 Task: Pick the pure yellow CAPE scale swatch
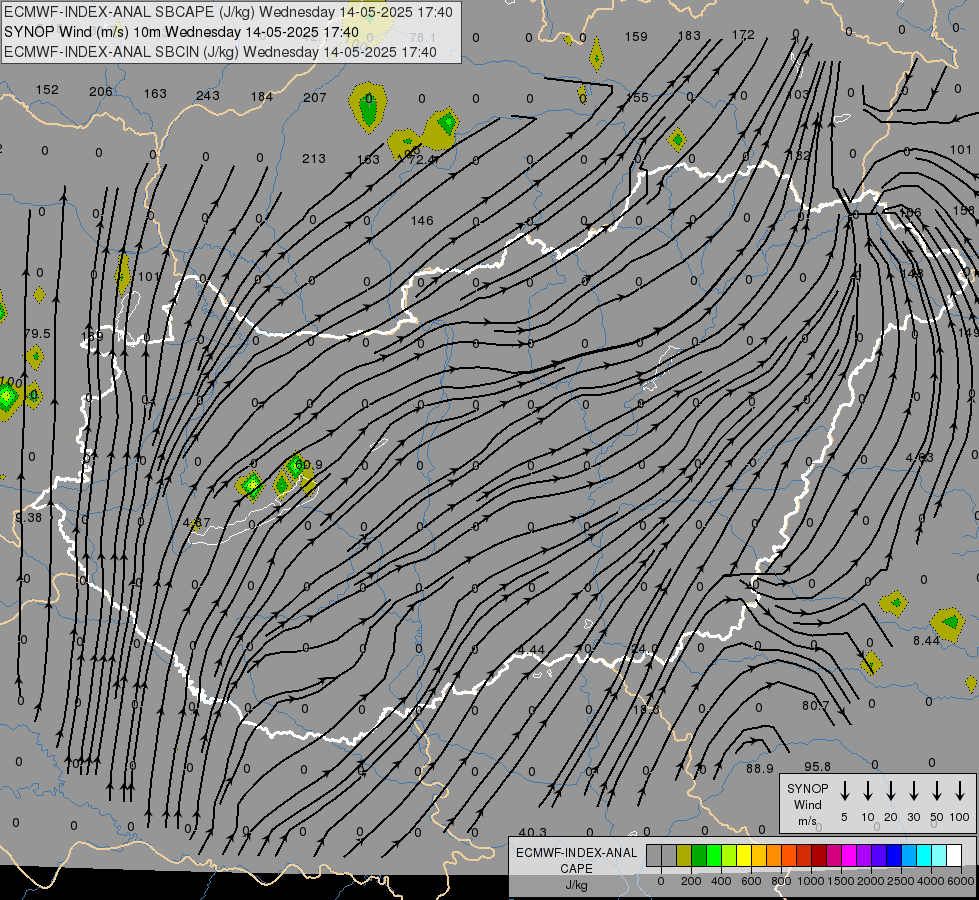pos(744,855)
